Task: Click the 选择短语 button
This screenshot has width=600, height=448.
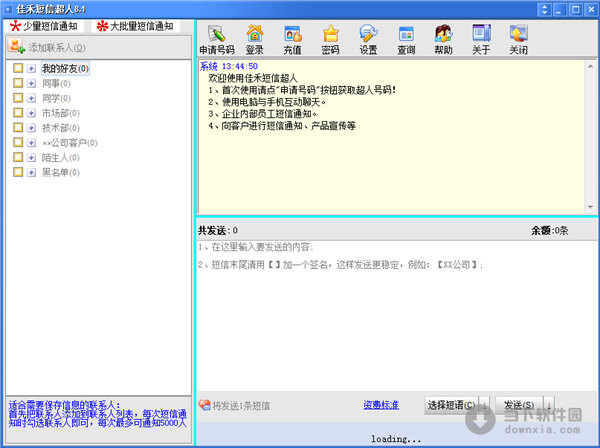Action: [452, 405]
